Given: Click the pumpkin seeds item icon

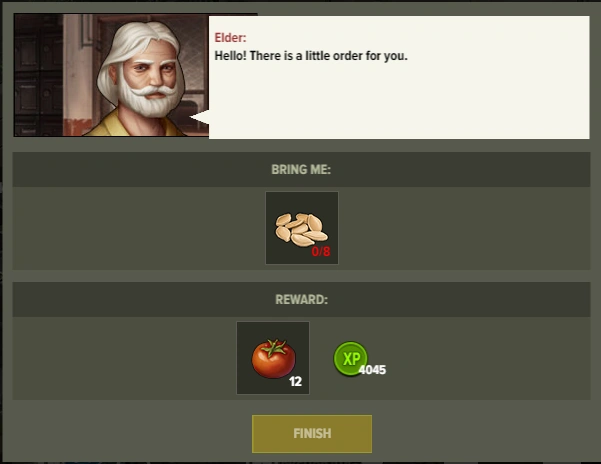Looking at the screenshot, I should (301, 229).
